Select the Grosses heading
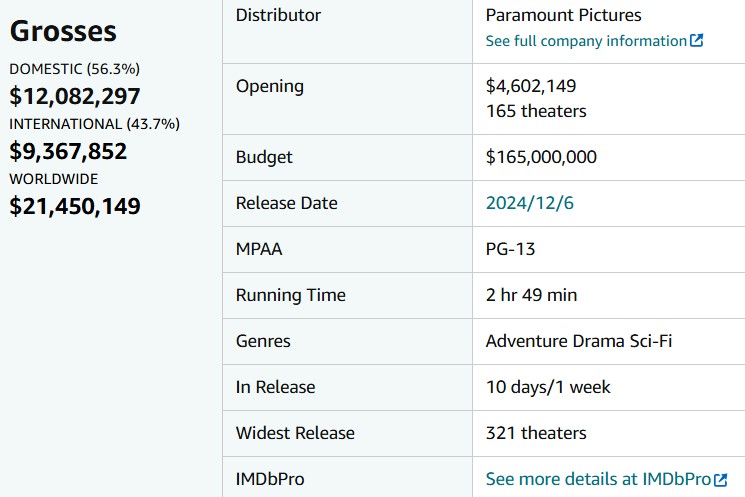Viewport: 745px width, 497px height. 63,31
